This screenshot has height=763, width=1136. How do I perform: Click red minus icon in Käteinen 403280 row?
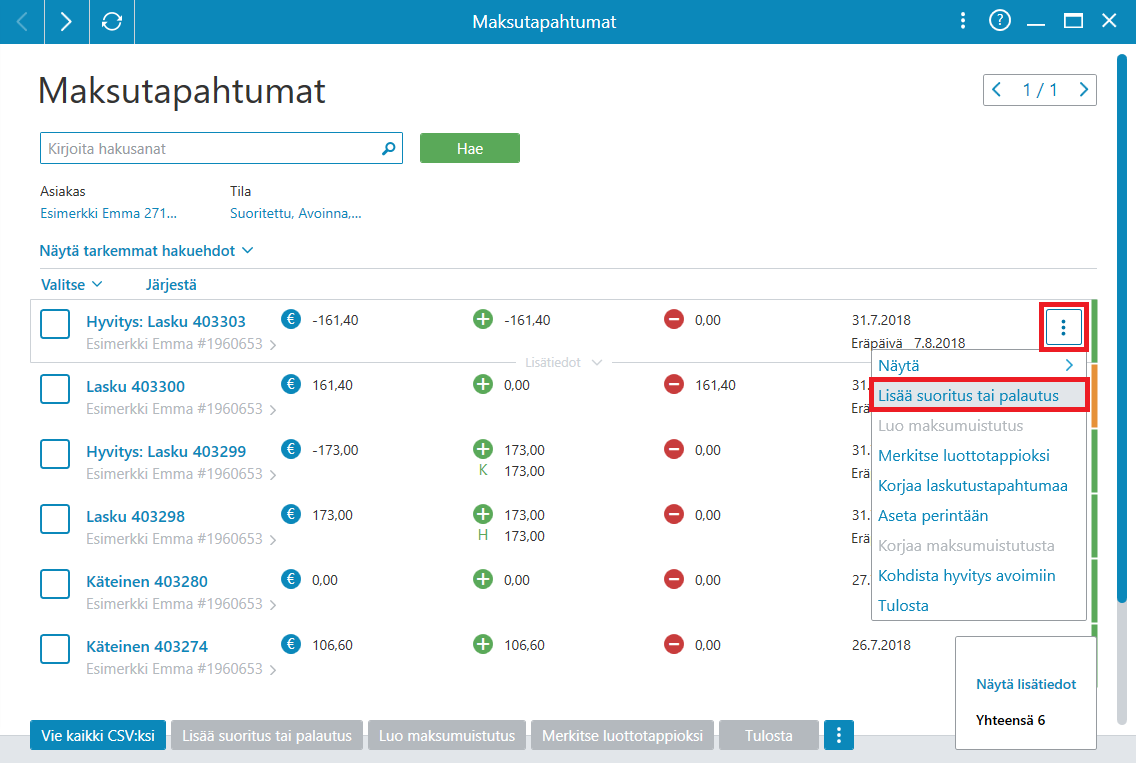click(674, 579)
